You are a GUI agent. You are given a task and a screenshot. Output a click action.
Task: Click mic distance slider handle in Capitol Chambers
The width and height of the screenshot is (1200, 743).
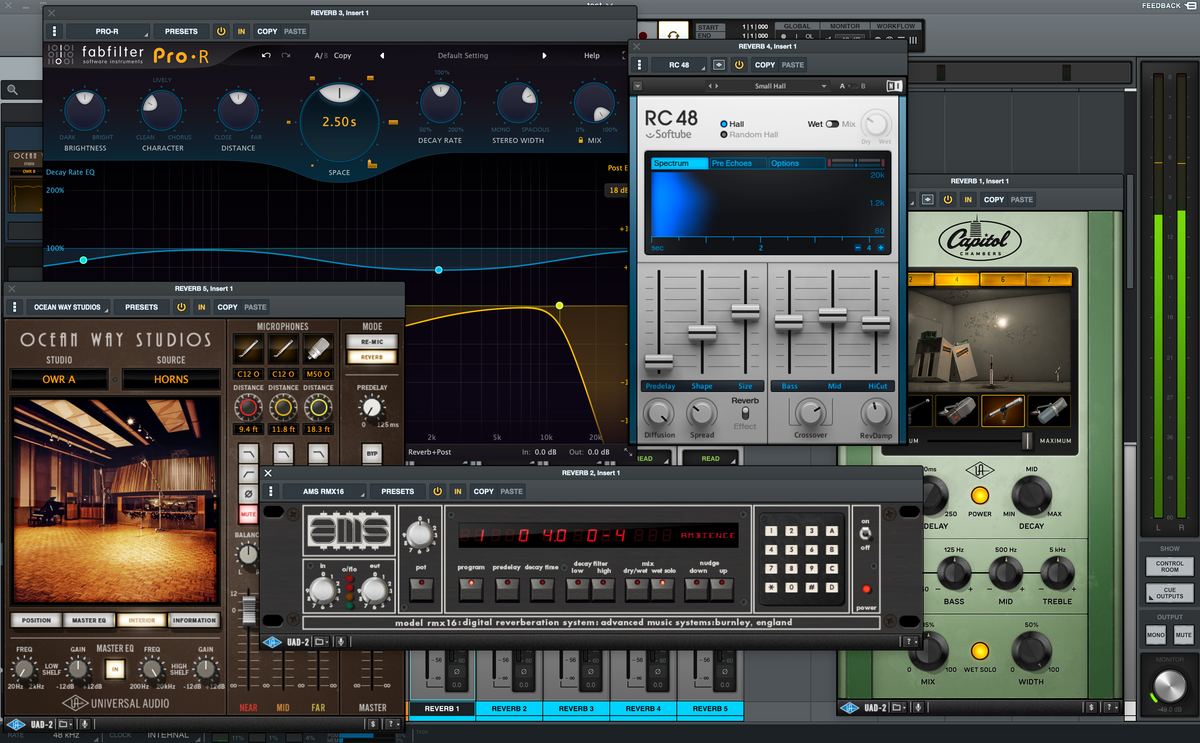(x=1027, y=440)
